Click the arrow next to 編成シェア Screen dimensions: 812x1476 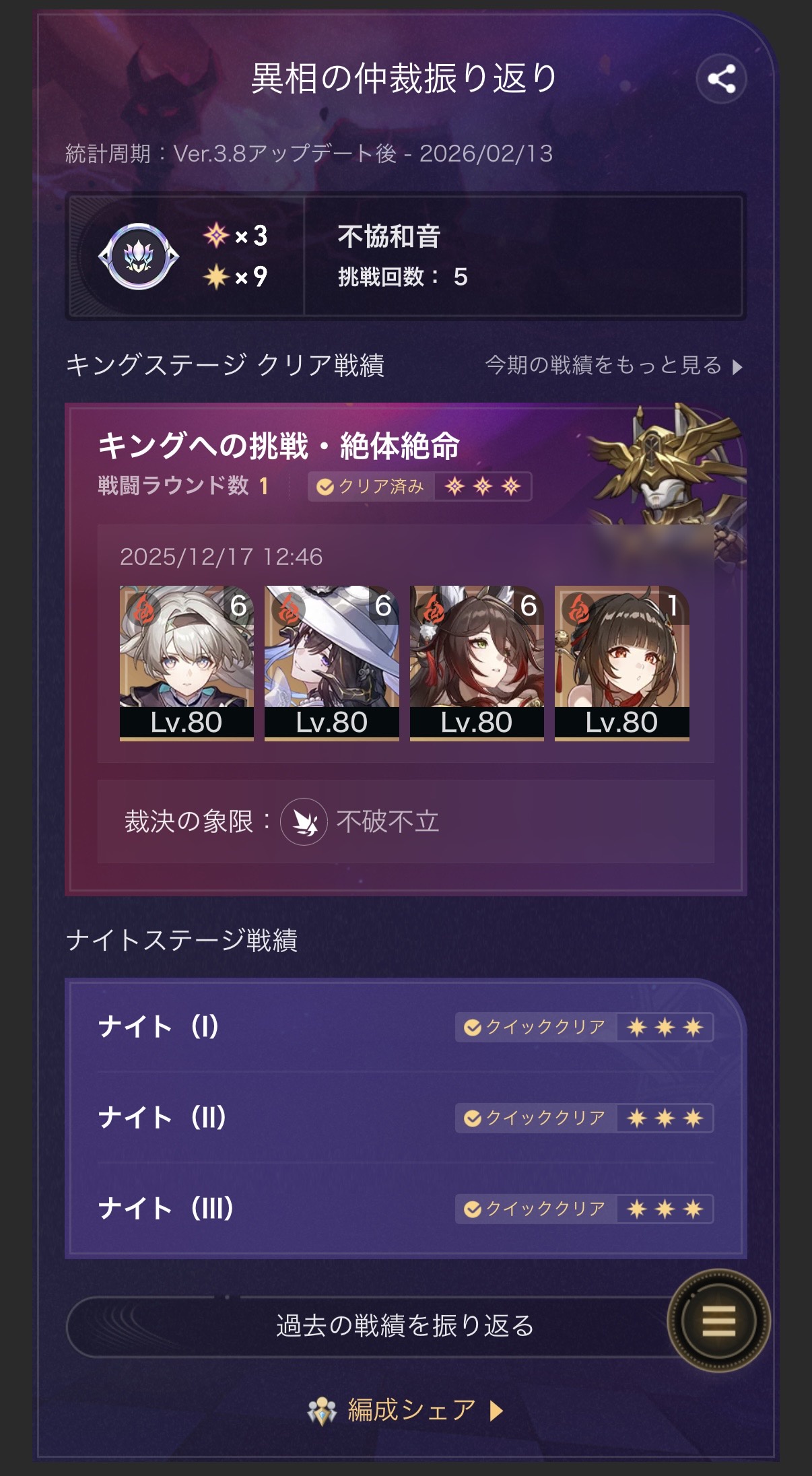point(496,1410)
